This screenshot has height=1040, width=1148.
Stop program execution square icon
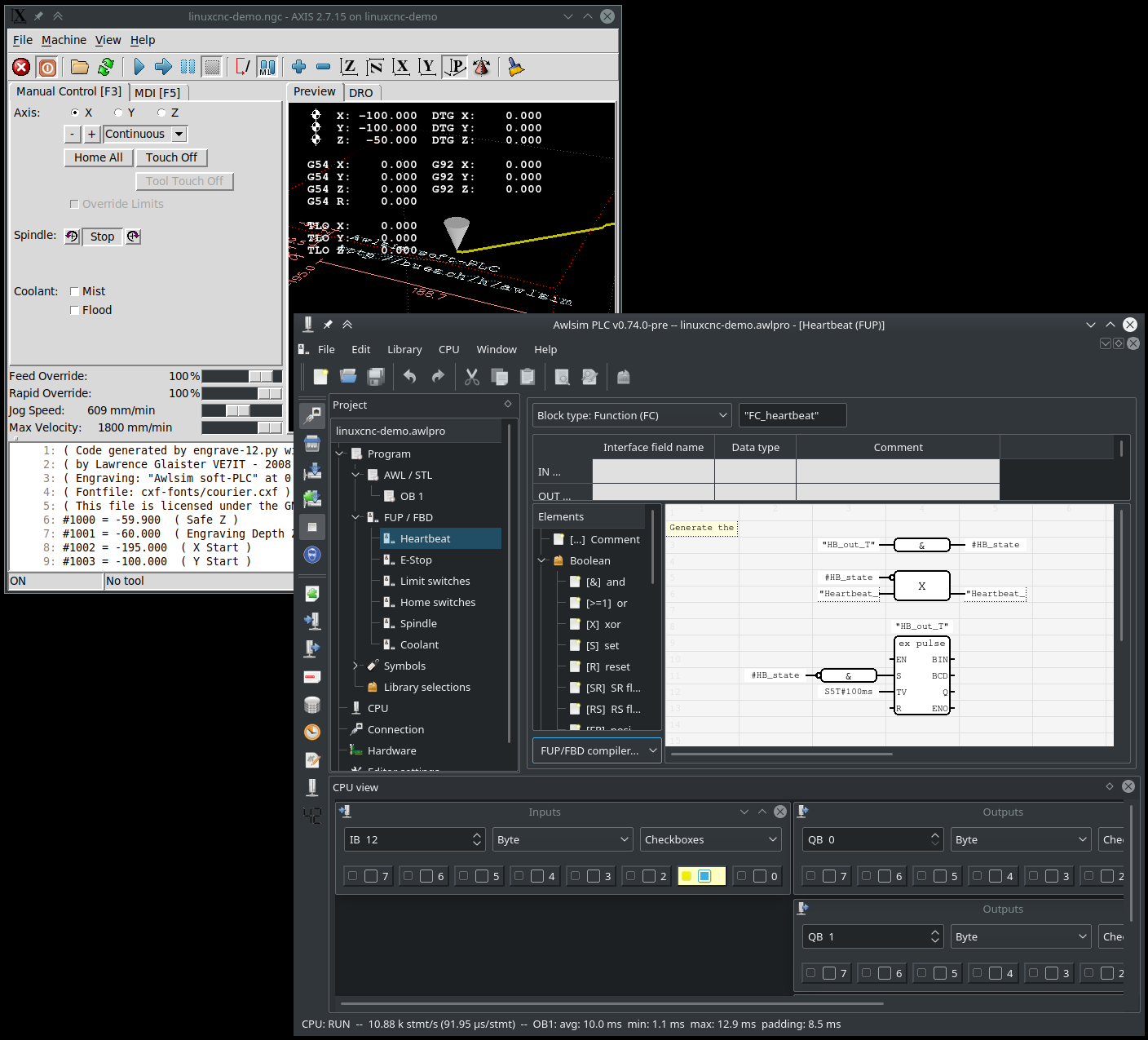coord(212,67)
